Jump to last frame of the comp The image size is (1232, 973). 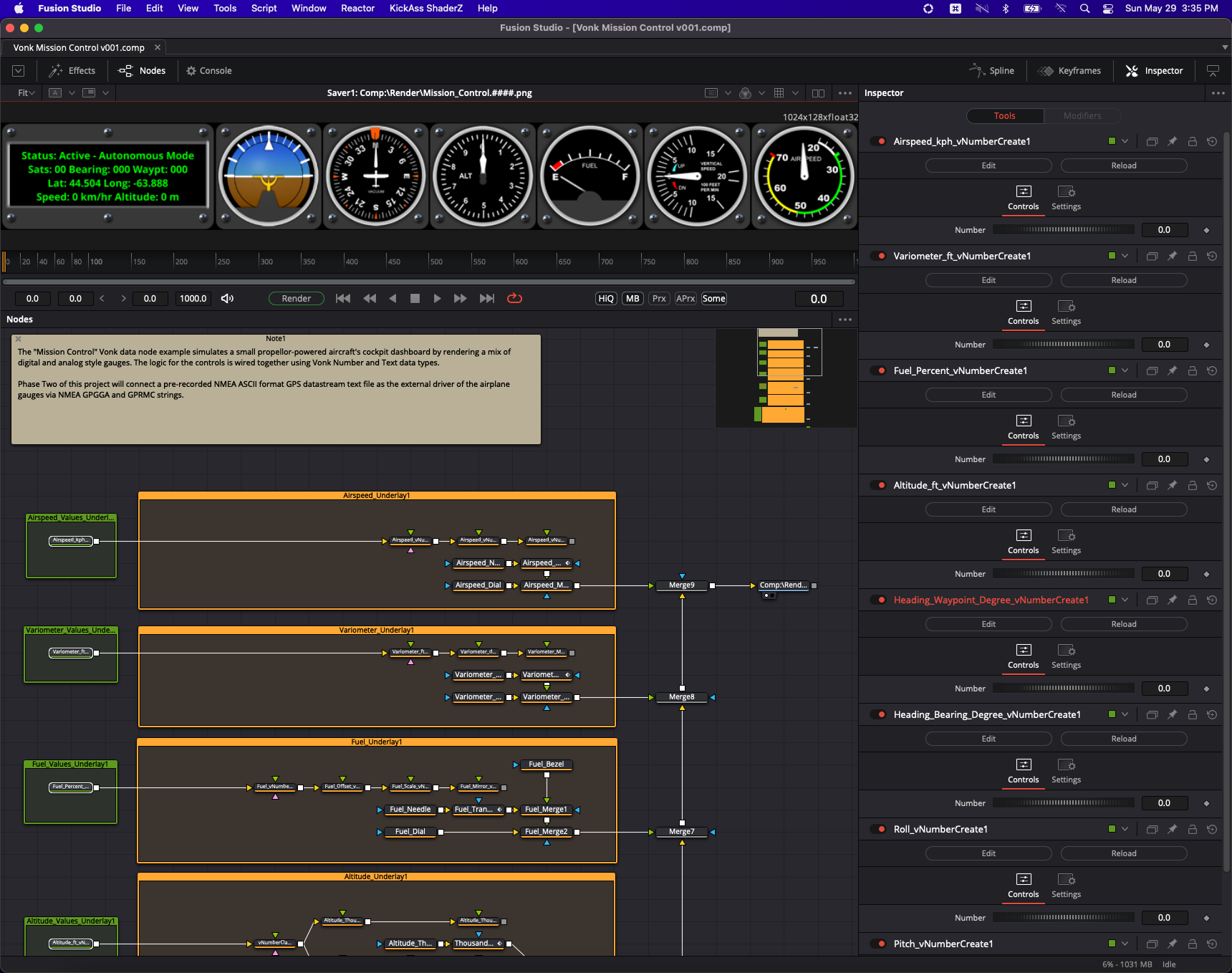[x=487, y=299]
